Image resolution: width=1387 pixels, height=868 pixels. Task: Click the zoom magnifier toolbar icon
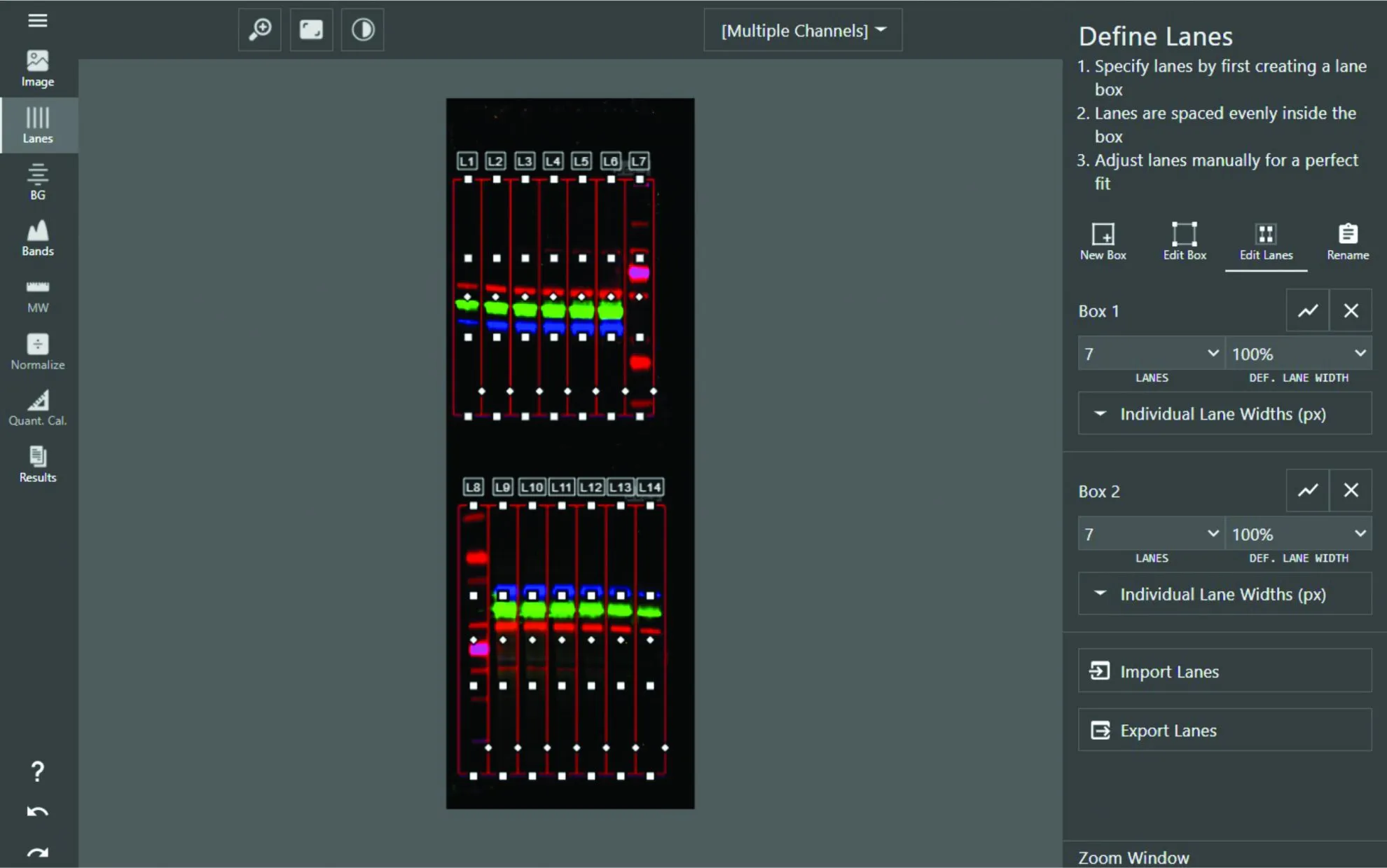point(260,30)
